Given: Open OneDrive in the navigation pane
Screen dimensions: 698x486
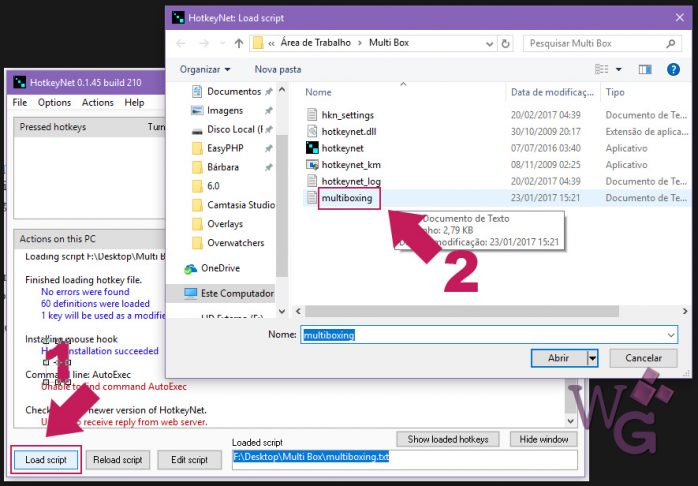Looking at the screenshot, I should 220,268.
